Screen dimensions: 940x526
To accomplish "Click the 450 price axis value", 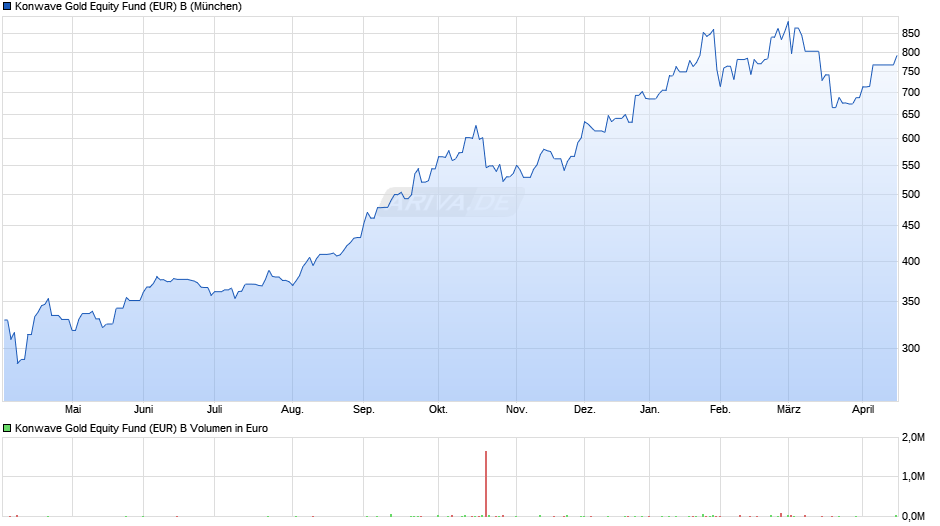I will (911, 226).
